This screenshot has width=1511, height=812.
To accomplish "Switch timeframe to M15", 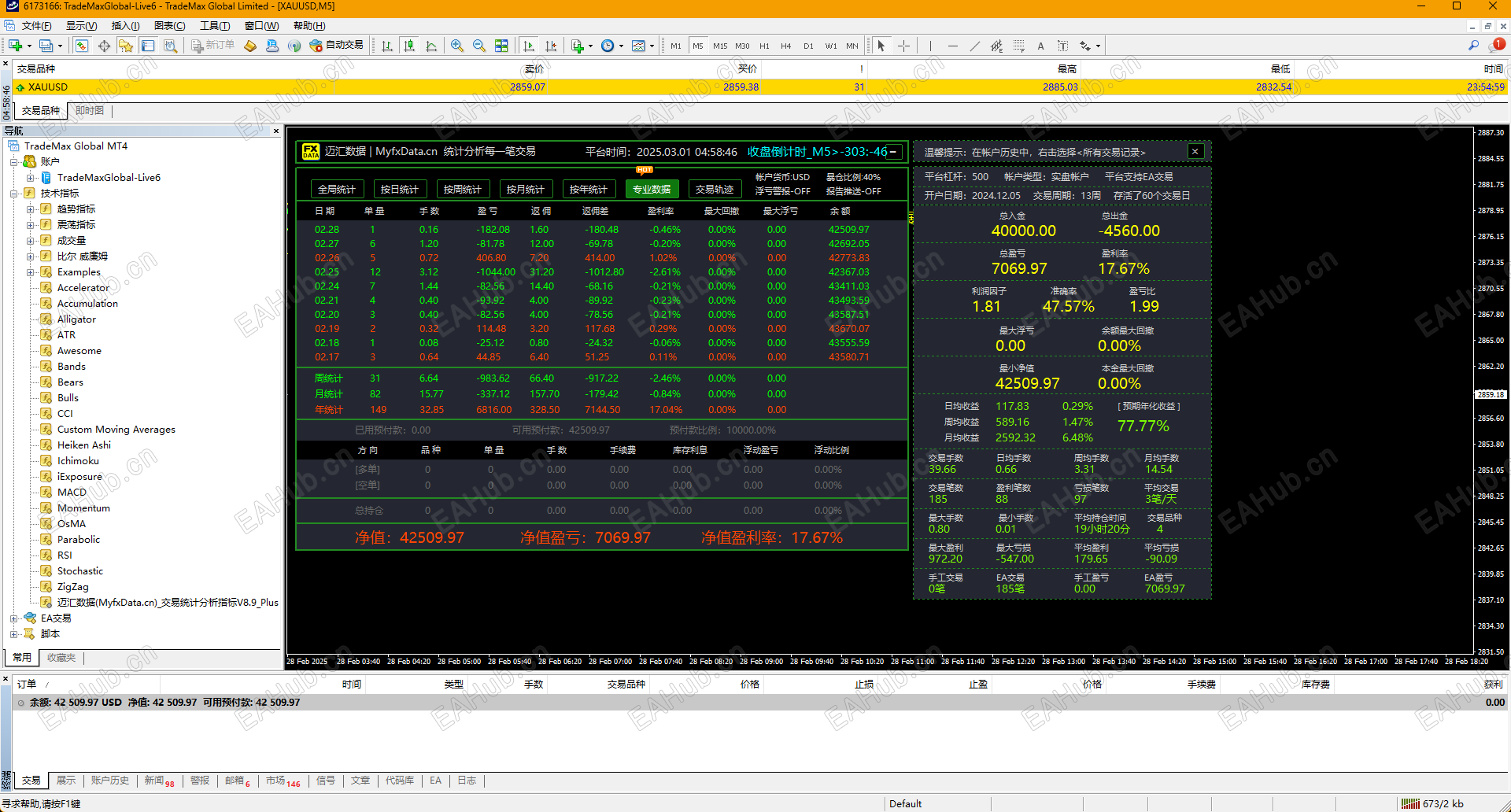I will 720,46.
